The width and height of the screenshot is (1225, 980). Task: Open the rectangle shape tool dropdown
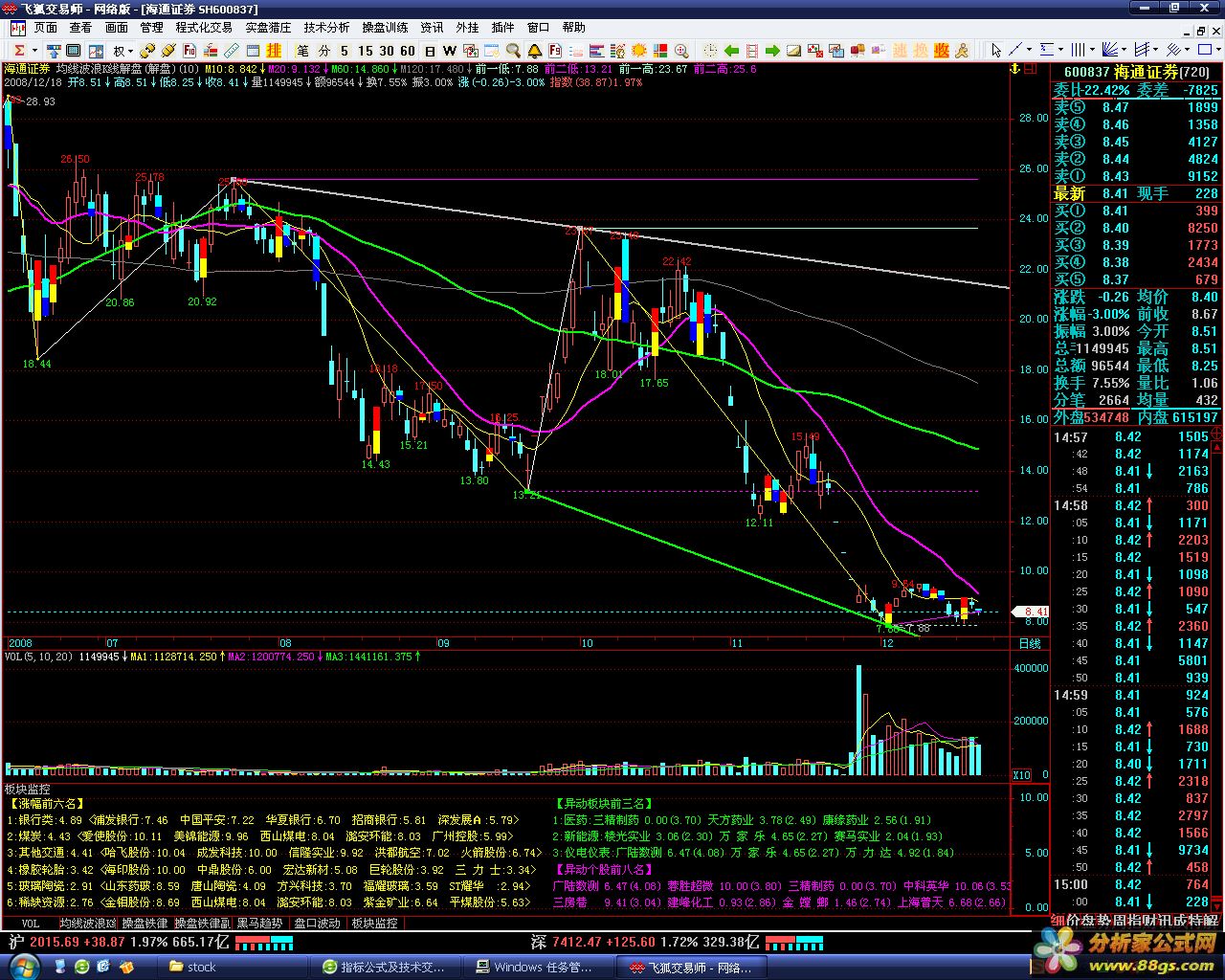1217,51
